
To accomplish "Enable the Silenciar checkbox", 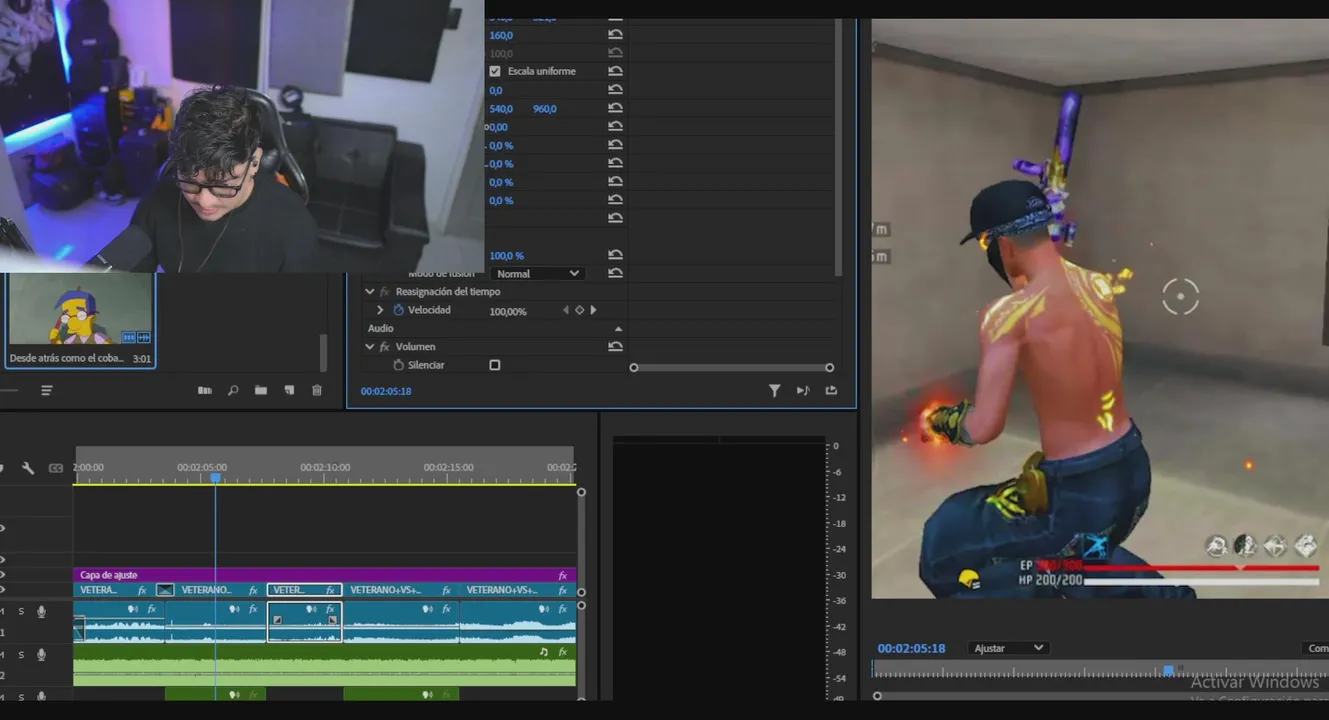I will (495, 365).
